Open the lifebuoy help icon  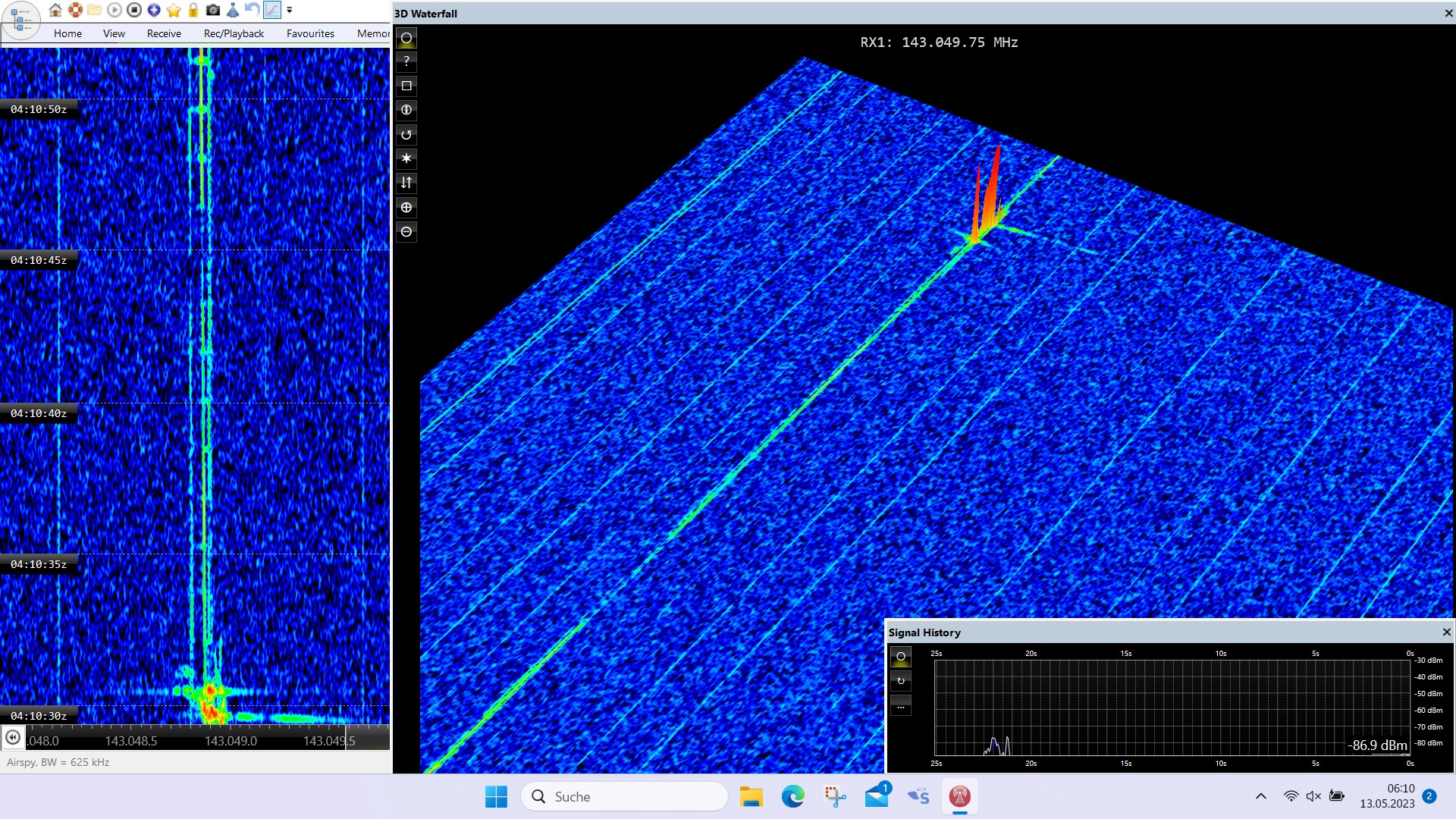point(75,10)
